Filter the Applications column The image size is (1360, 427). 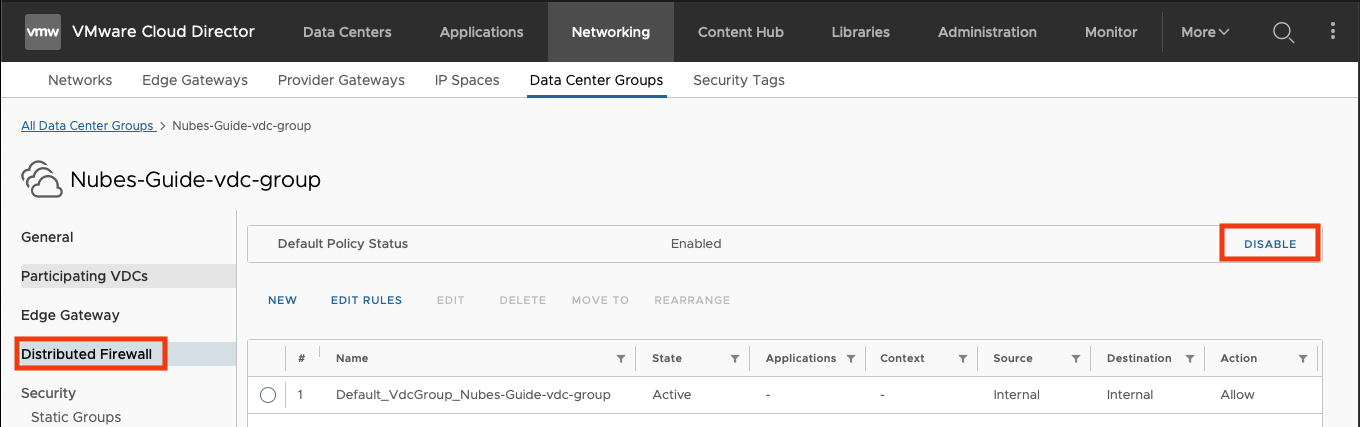[851, 358]
